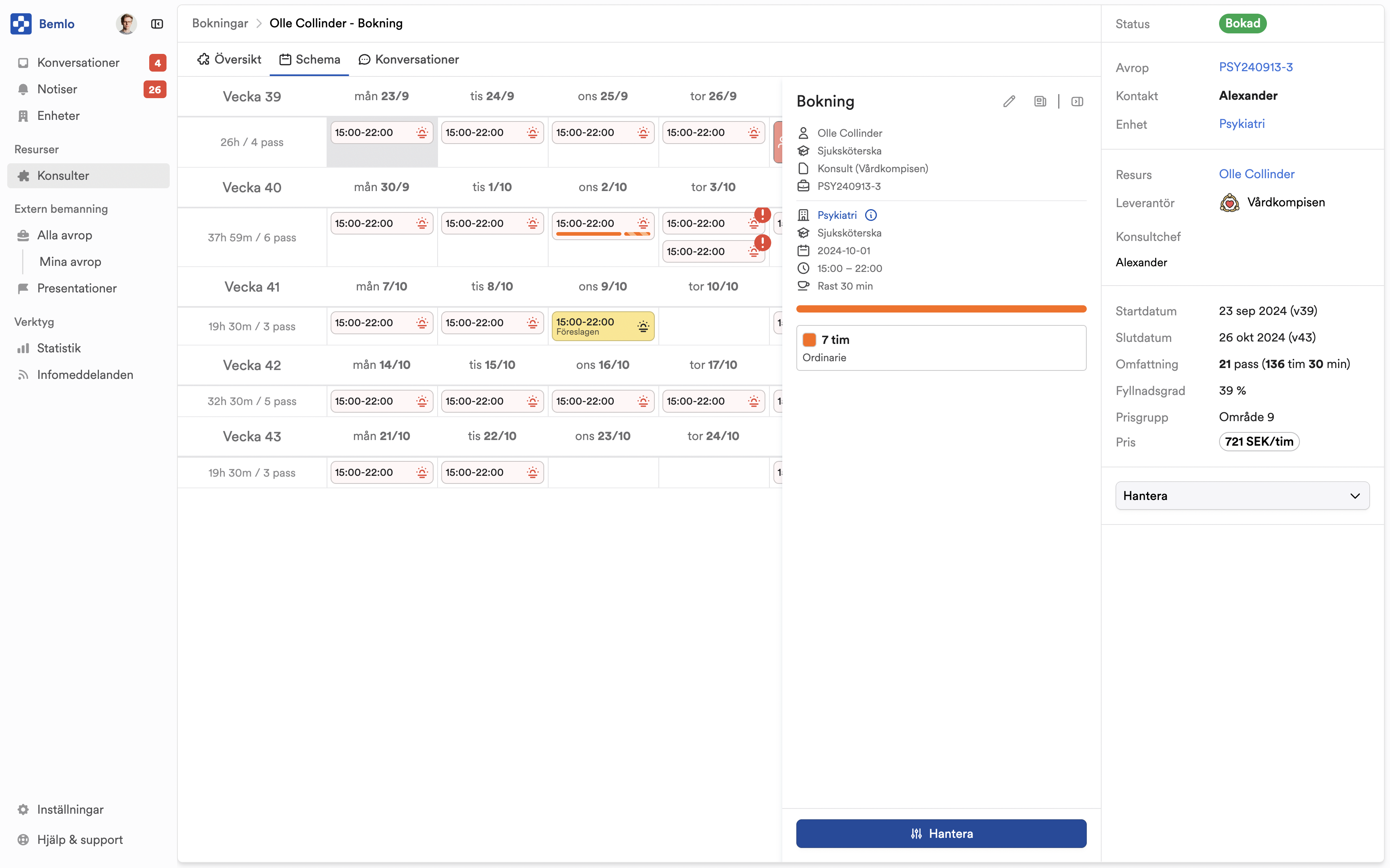1390x868 pixels.
Task: Click the warning badge on lower tor 3/10 shift
Action: pyautogui.click(x=762, y=243)
